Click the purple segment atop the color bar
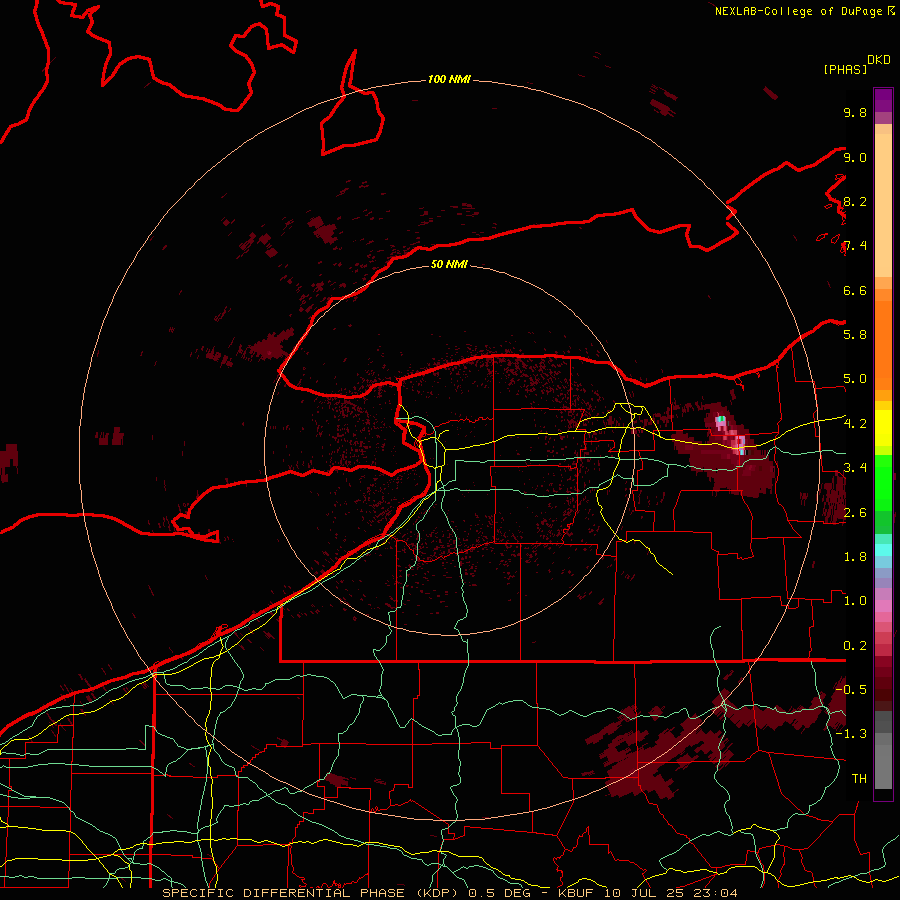 (x=883, y=100)
